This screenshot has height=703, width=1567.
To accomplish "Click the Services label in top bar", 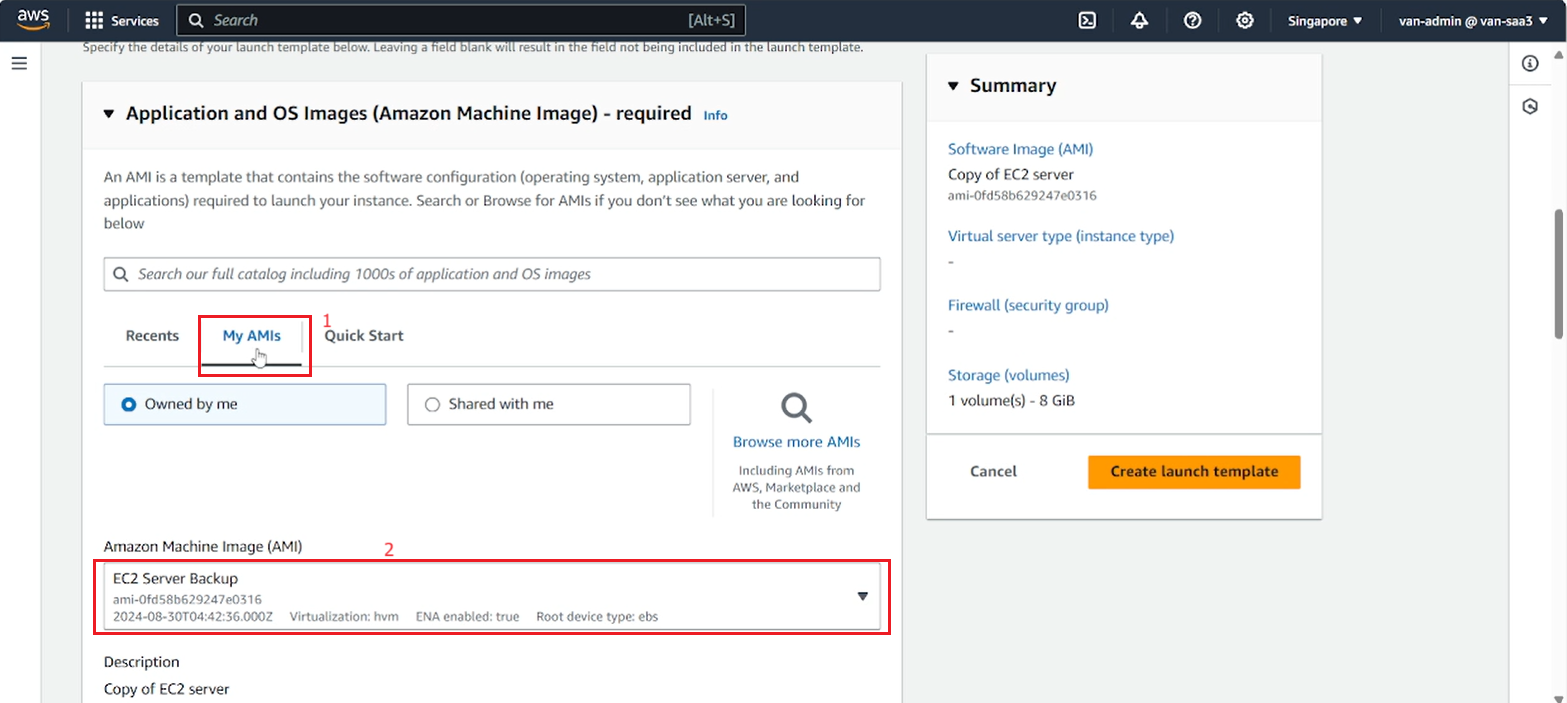I will [x=135, y=20].
